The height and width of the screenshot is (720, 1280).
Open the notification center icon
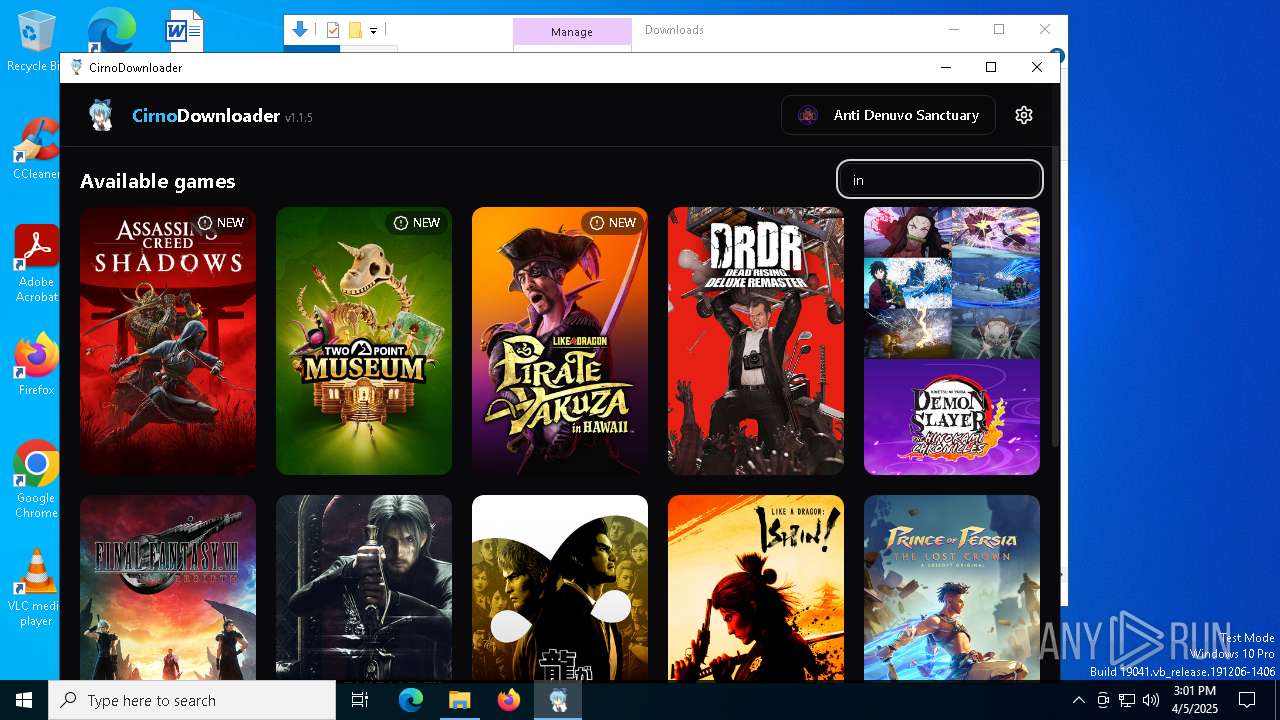click(1247, 700)
